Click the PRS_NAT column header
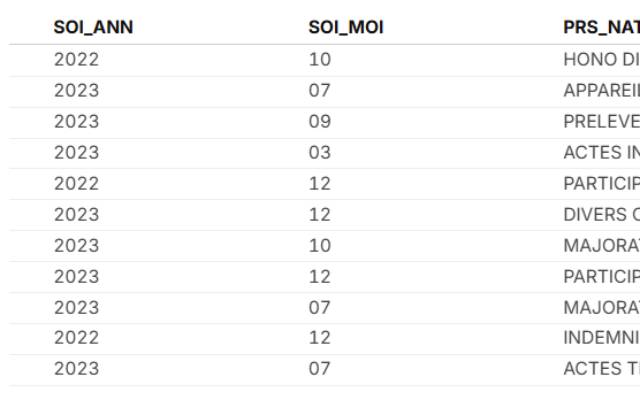The image size is (640, 400). [x=600, y=27]
